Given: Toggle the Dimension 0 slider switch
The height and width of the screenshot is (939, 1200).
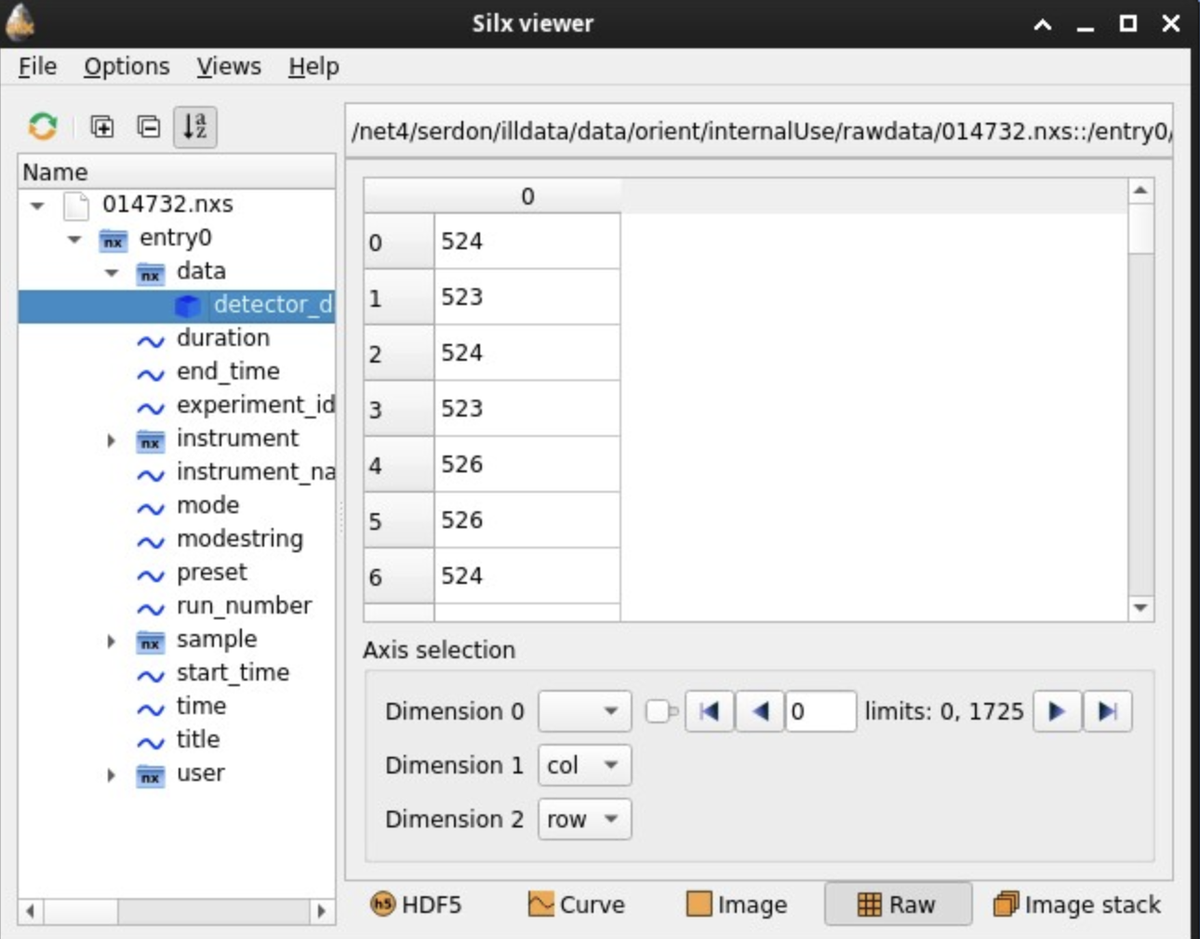Looking at the screenshot, I should [662, 712].
